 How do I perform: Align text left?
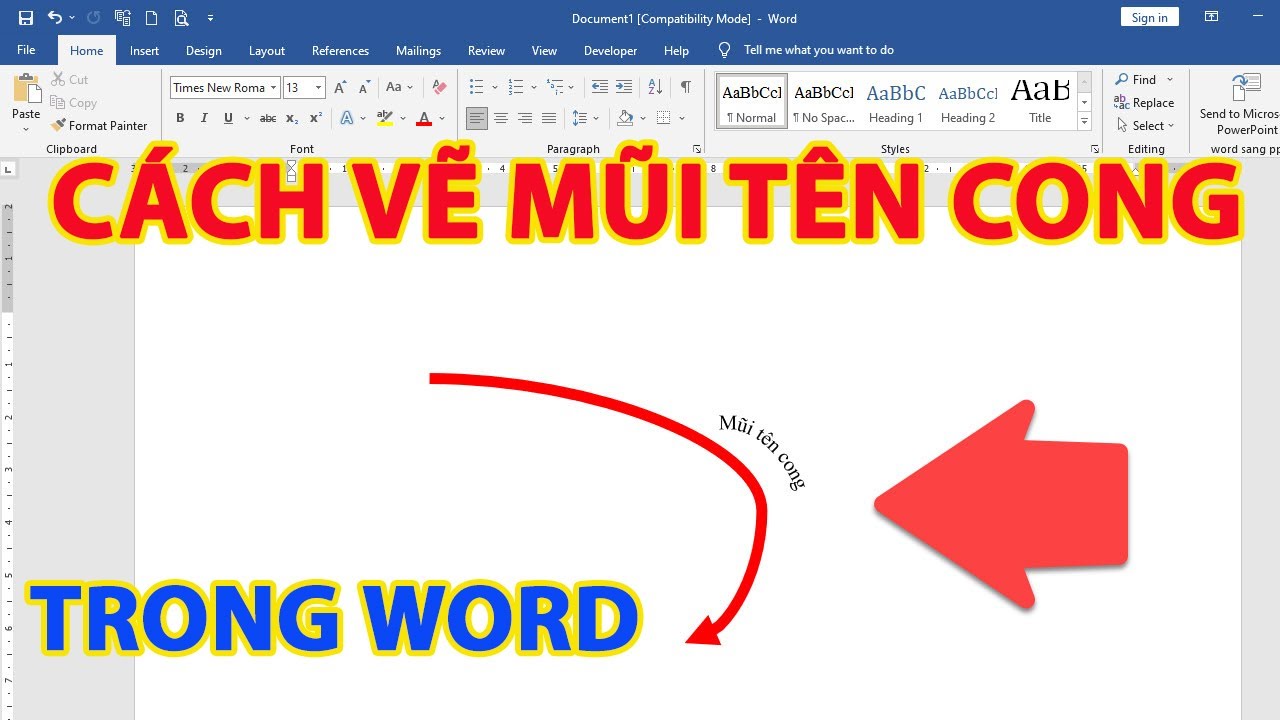pos(477,118)
